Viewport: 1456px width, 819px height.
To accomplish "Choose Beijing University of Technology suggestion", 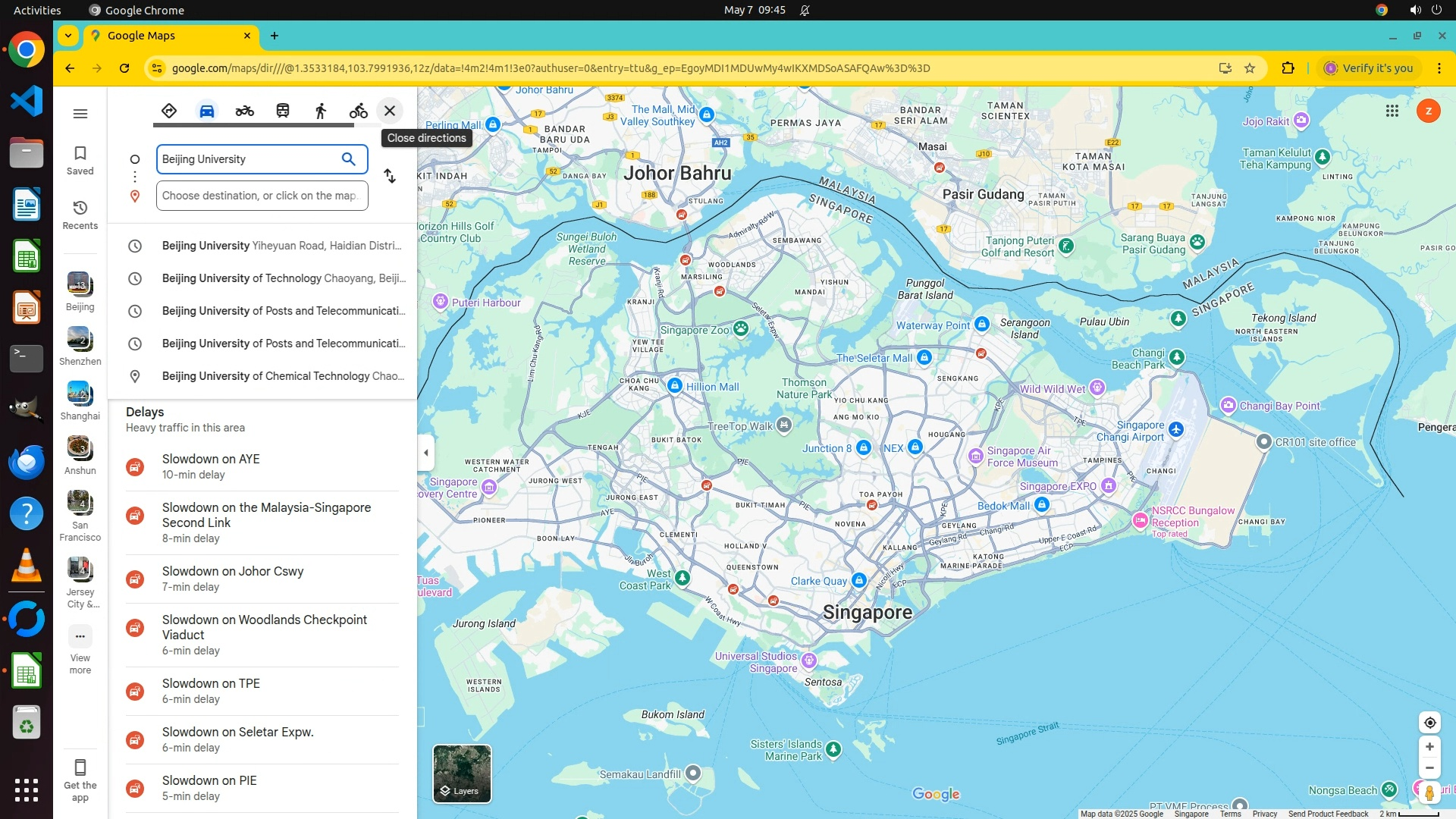I will click(283, 278).
